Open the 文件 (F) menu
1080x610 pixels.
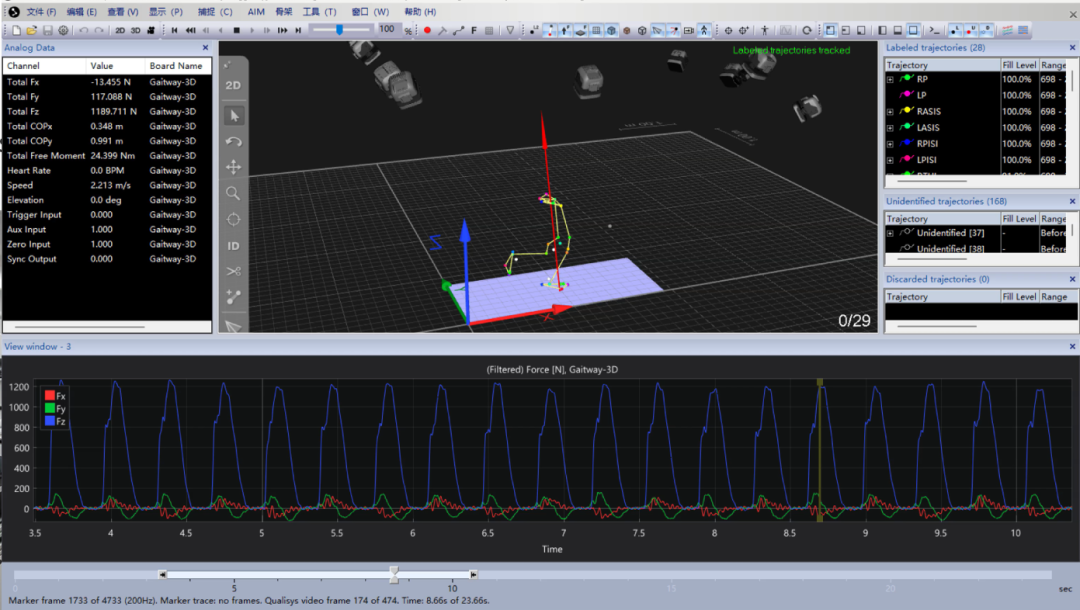[x=41, y=12]
